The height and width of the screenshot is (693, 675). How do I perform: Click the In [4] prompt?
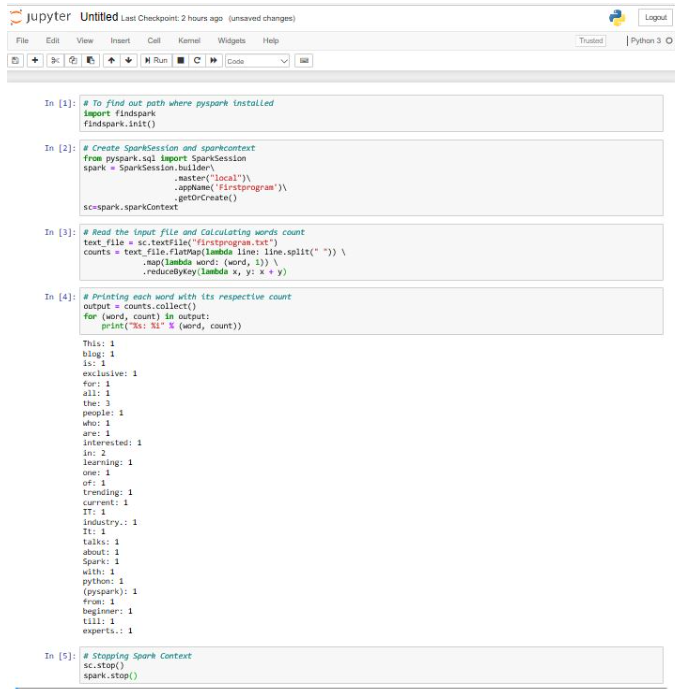click(x=60, y=297)
